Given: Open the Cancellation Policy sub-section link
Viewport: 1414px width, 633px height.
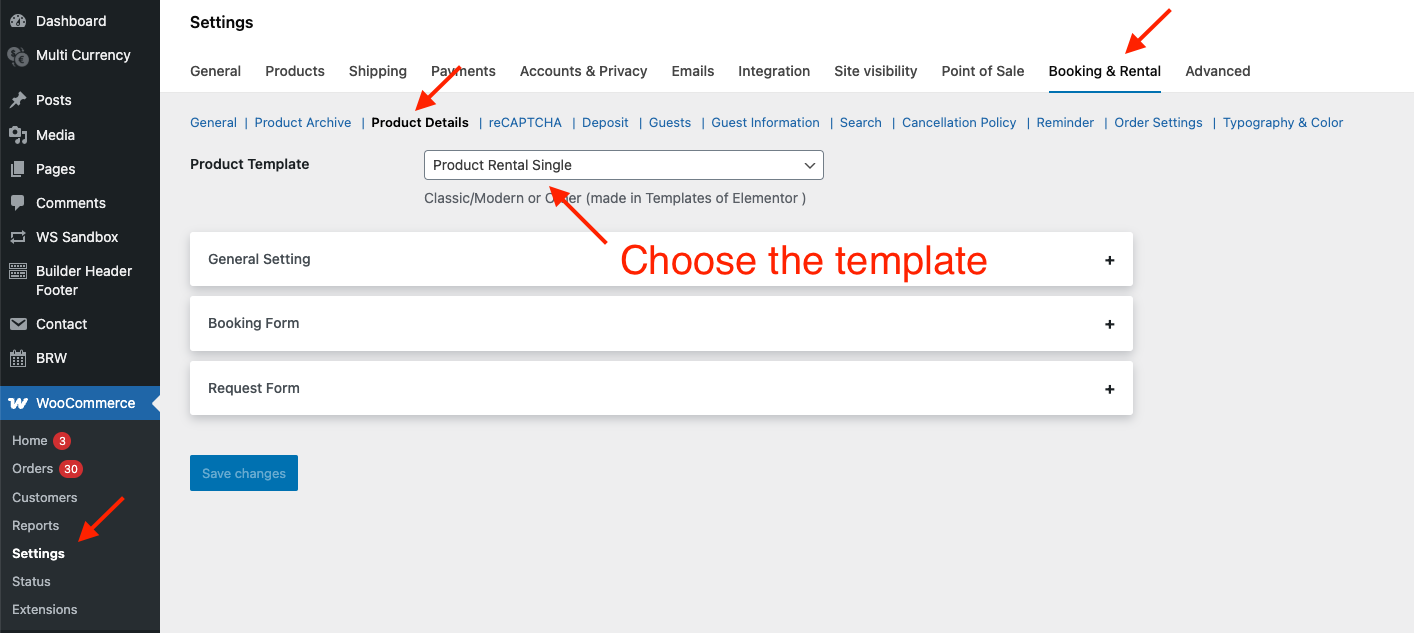Looking at the screenshot, I should click(958, 123).
